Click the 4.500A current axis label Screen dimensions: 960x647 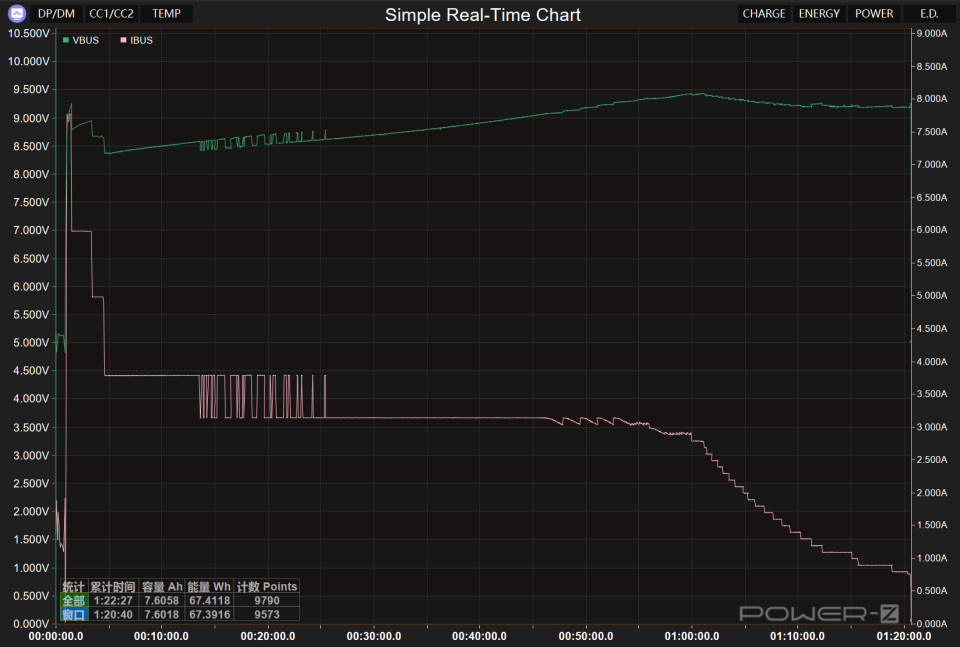932,328
